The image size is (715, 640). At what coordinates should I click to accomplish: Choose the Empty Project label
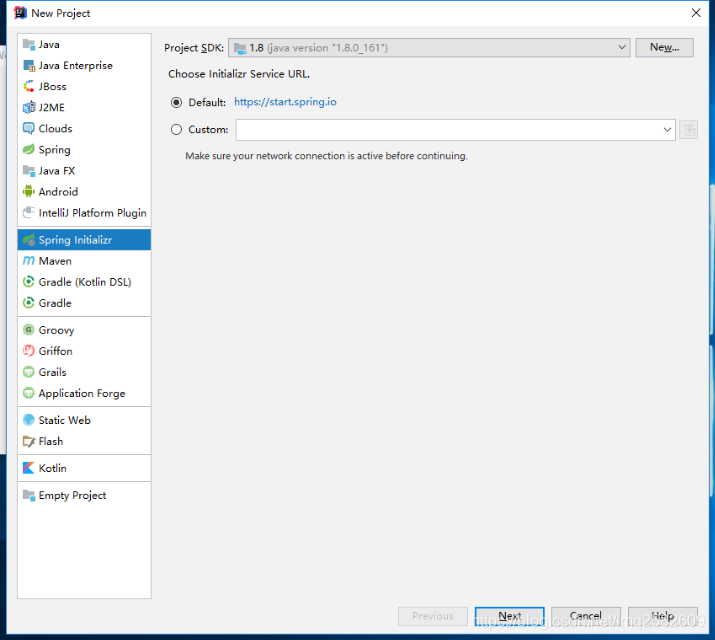point(73,495)
